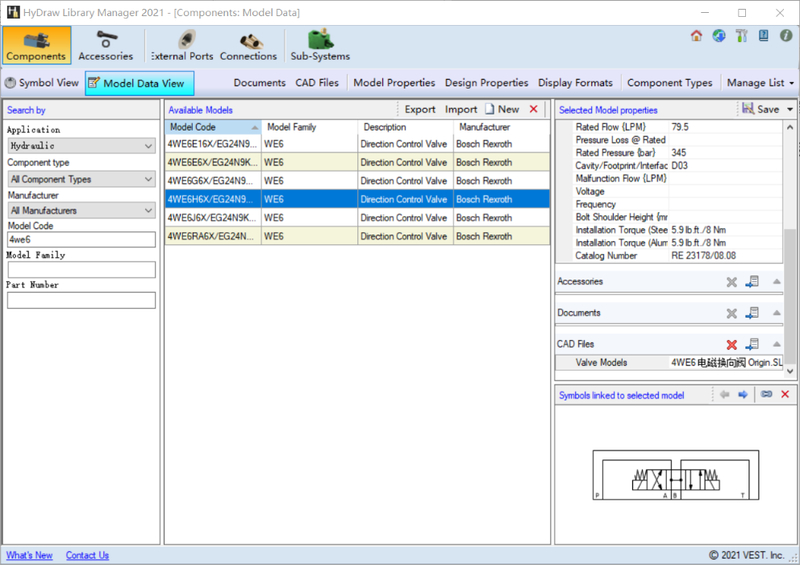Open the Component type dropdown
This screenshot has height=565, width=800.
pyautogui.click(x=81, y=179)
